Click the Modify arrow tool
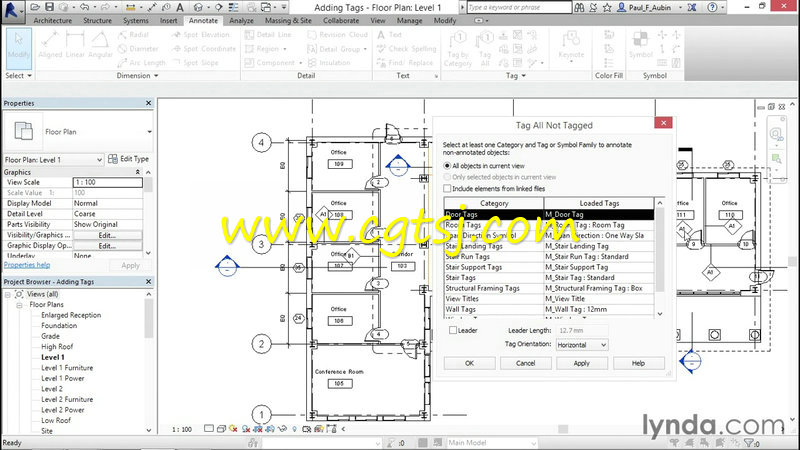 (x=19, y=48)
